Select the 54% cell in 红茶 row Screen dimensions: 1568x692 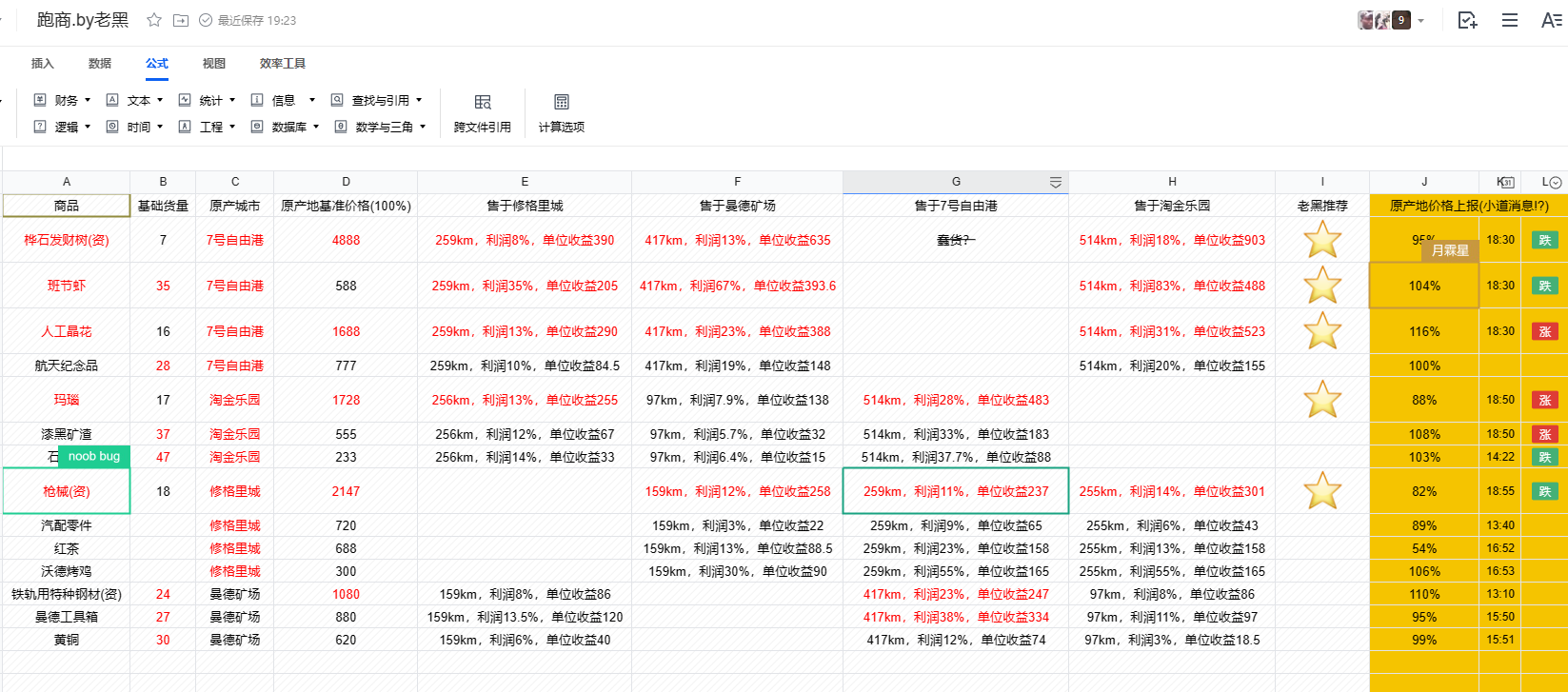[1424, 548]
